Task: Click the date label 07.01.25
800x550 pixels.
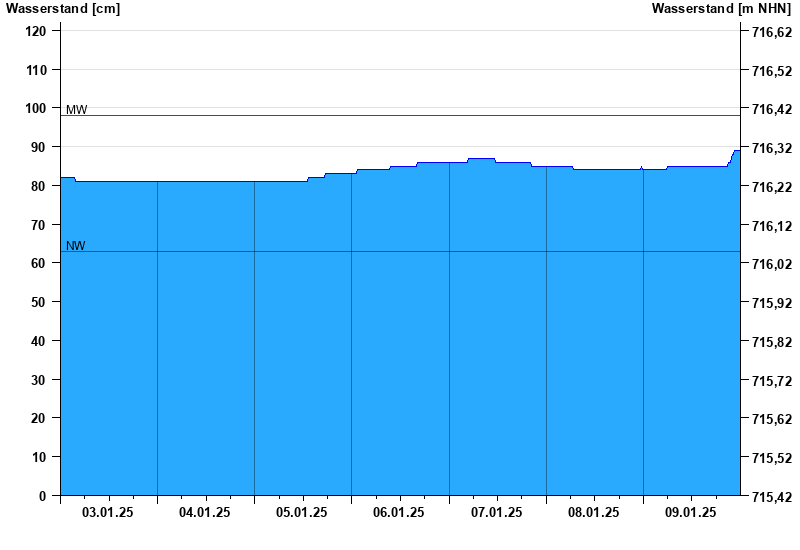Action: click(x=496, y=512)
